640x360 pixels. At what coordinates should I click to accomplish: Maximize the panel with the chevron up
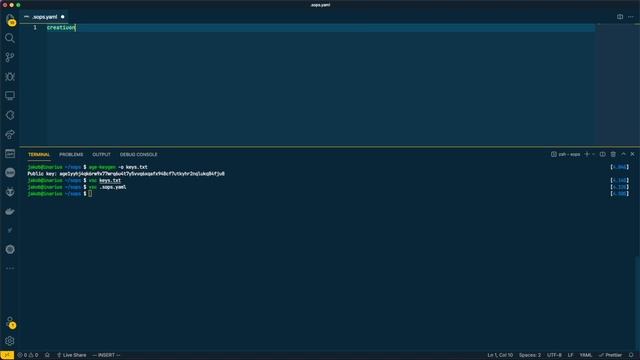(623, 154)
